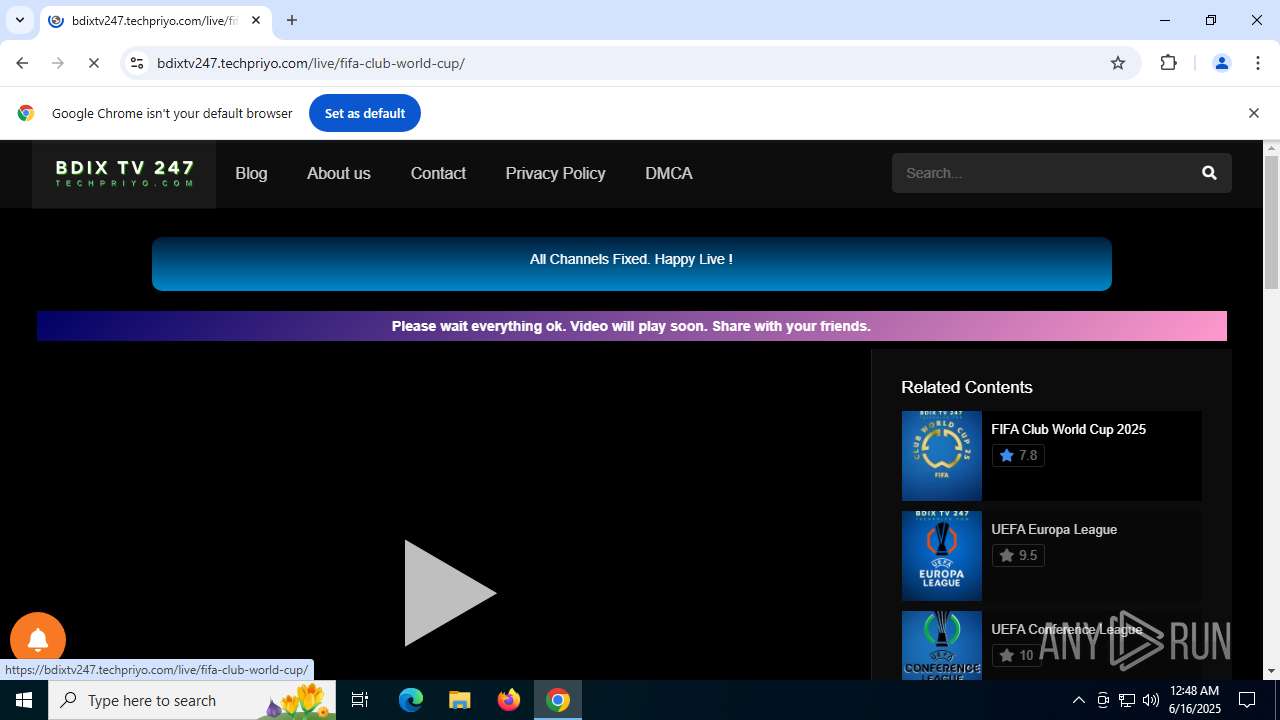
Task: Open the taskbar clock and date
Action: pos(1194,700)
